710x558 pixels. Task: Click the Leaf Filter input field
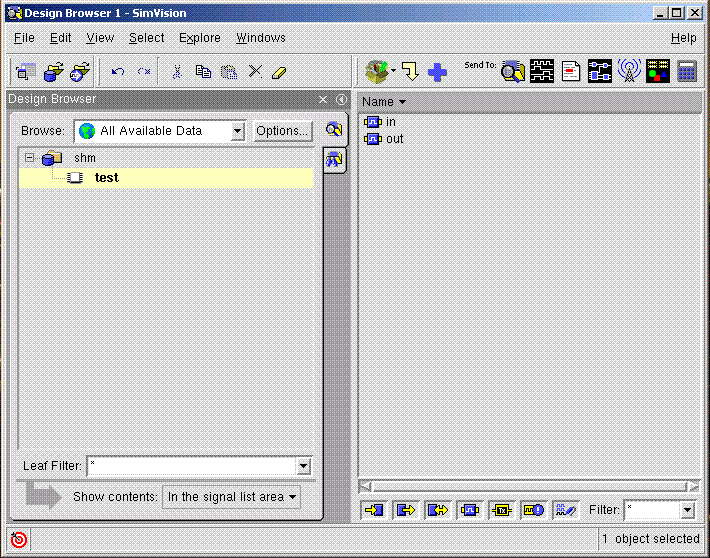pos(191,466)
